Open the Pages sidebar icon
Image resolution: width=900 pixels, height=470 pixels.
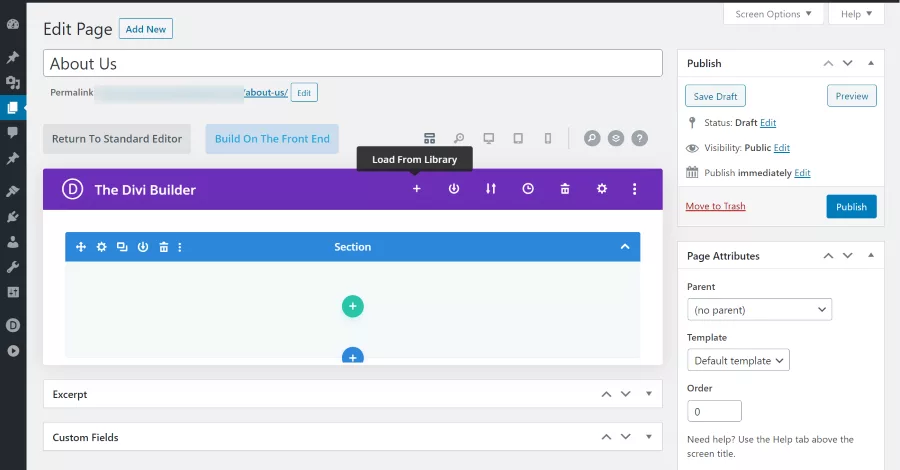click(x=13, y=107)
